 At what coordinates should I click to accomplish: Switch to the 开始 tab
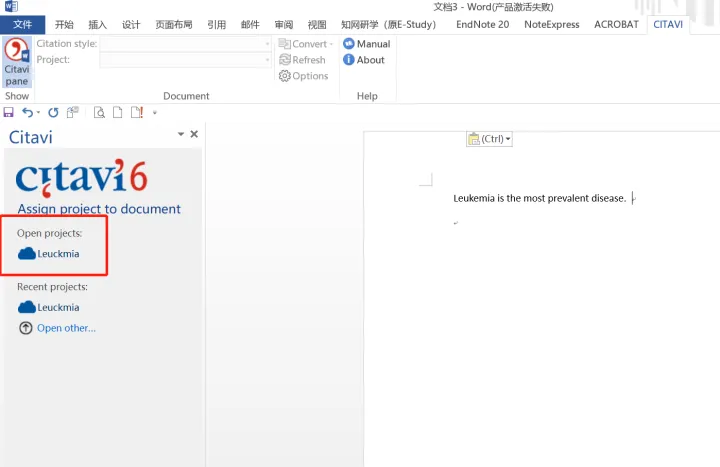[x=64, y=25]
